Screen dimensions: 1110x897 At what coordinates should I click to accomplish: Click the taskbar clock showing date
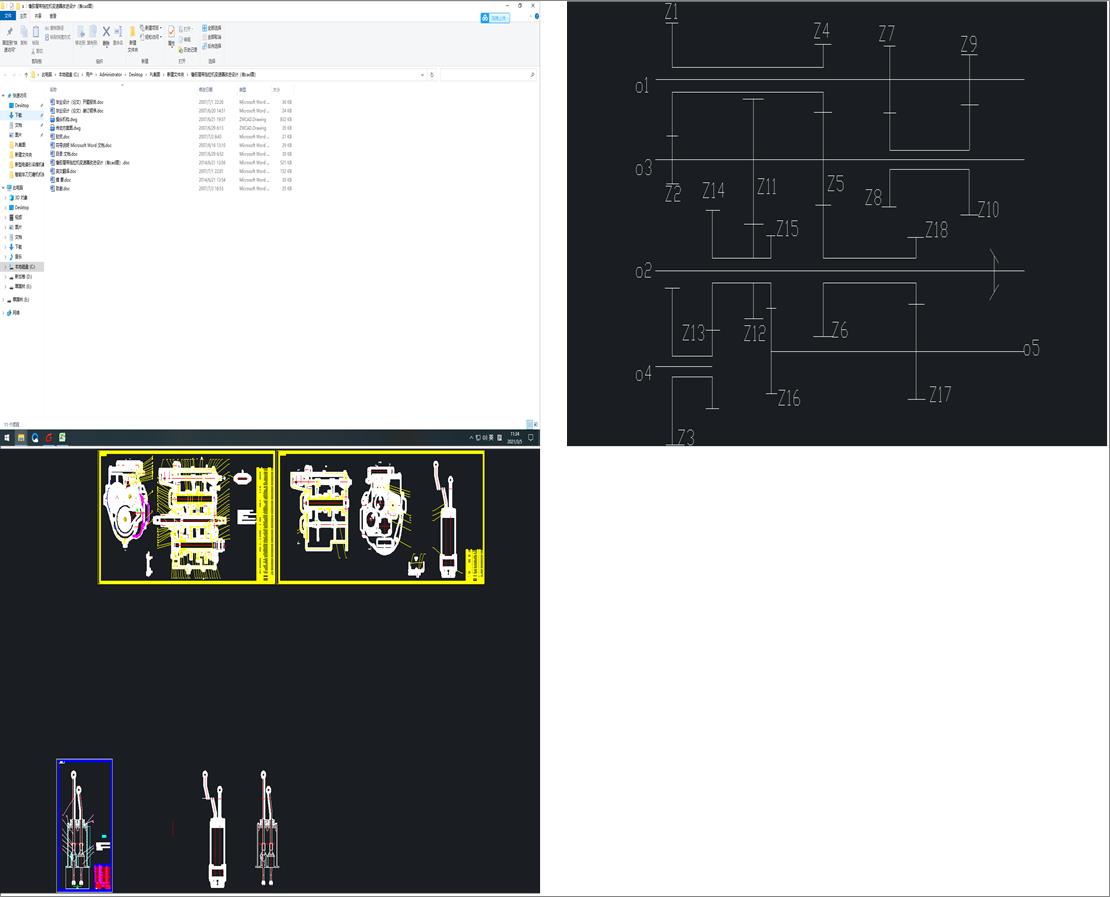pyautogui.click(x=515, y=438)
